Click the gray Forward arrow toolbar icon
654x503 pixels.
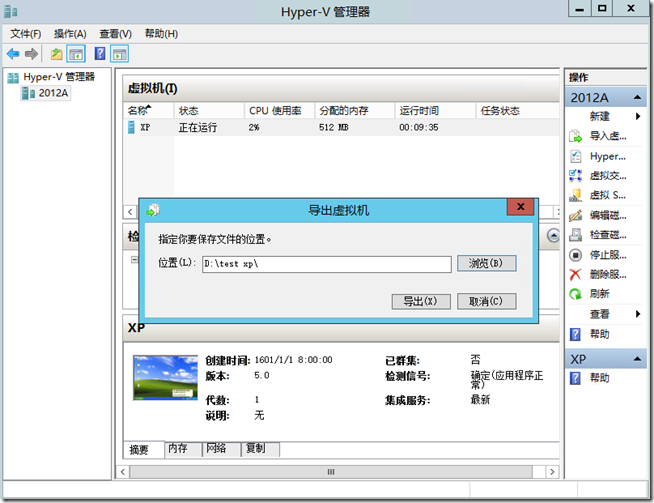(x=31, y=54)
